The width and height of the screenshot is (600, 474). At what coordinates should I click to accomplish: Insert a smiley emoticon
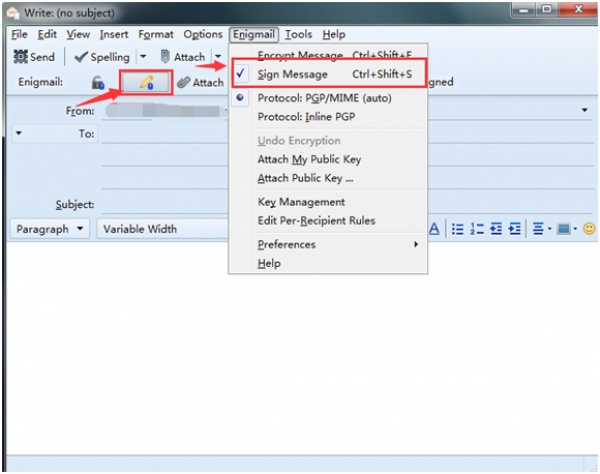point(589,229)
